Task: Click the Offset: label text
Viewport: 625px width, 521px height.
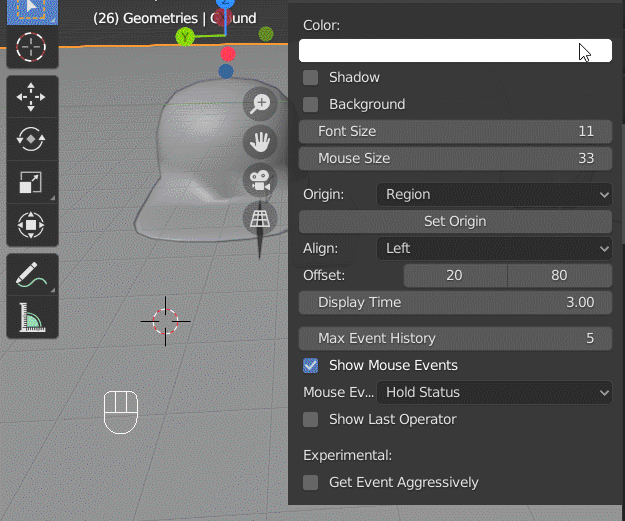Action: click(x=324, y=275)
